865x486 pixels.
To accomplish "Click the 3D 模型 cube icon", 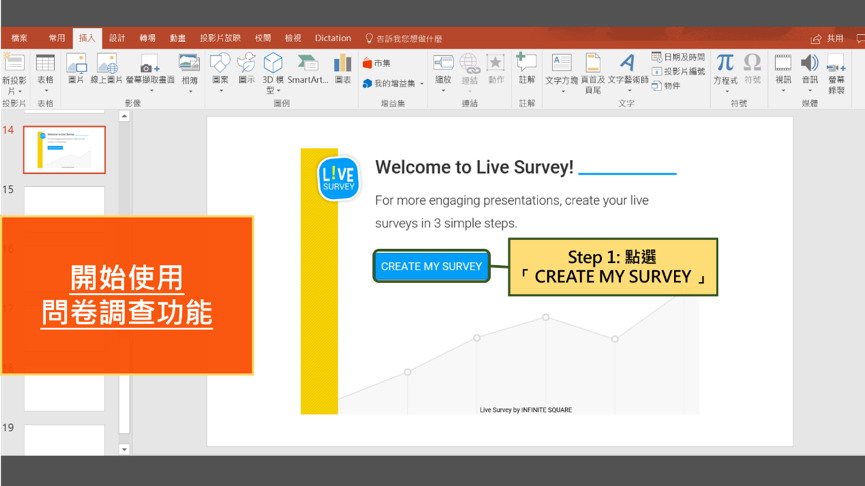I will pos(273,63).
